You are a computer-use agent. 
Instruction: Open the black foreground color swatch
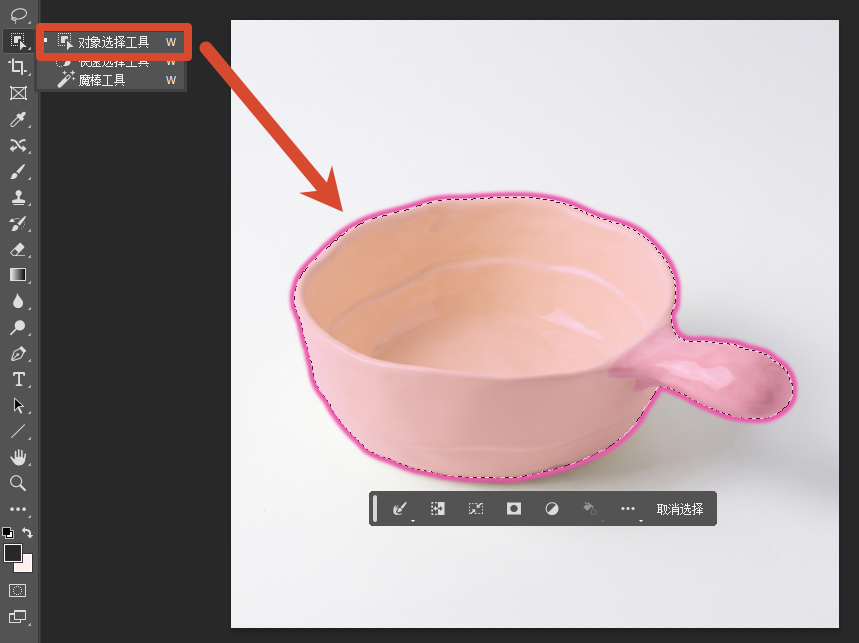click(x=13, y=553)
